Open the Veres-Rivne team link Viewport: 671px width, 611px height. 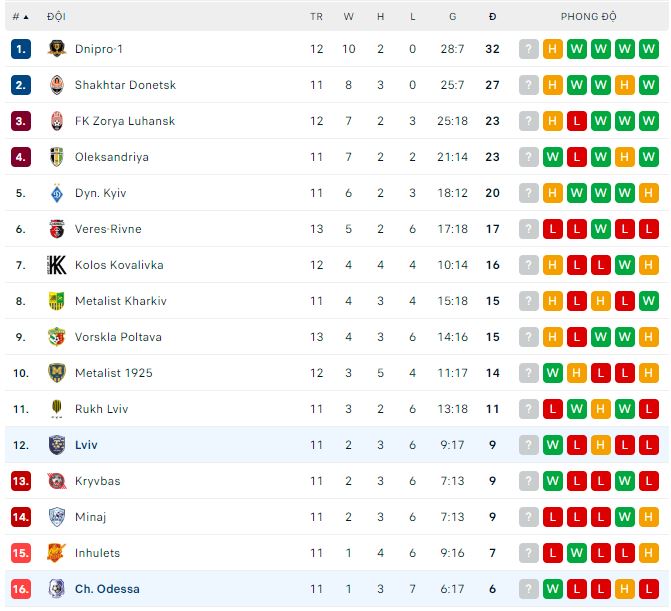click(x=108, y=229)
